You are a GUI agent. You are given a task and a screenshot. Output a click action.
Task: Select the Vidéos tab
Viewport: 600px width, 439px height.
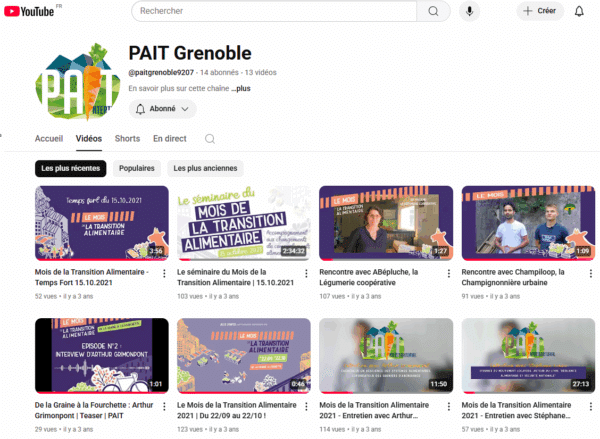pos(89,139)
